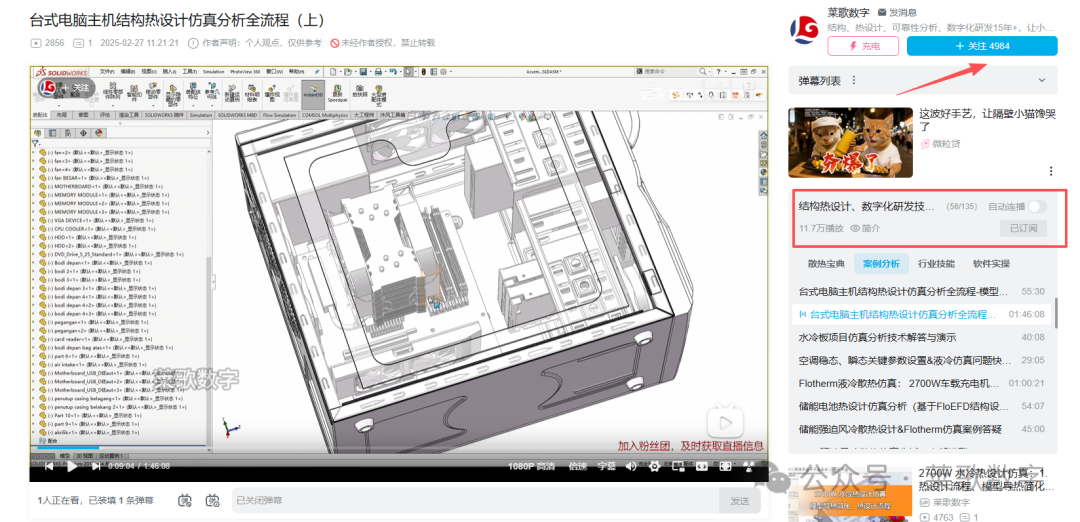Enable picture-in-picture mode icon
Viewport: 1080px width, 522px height.
[x=678, y=466]
